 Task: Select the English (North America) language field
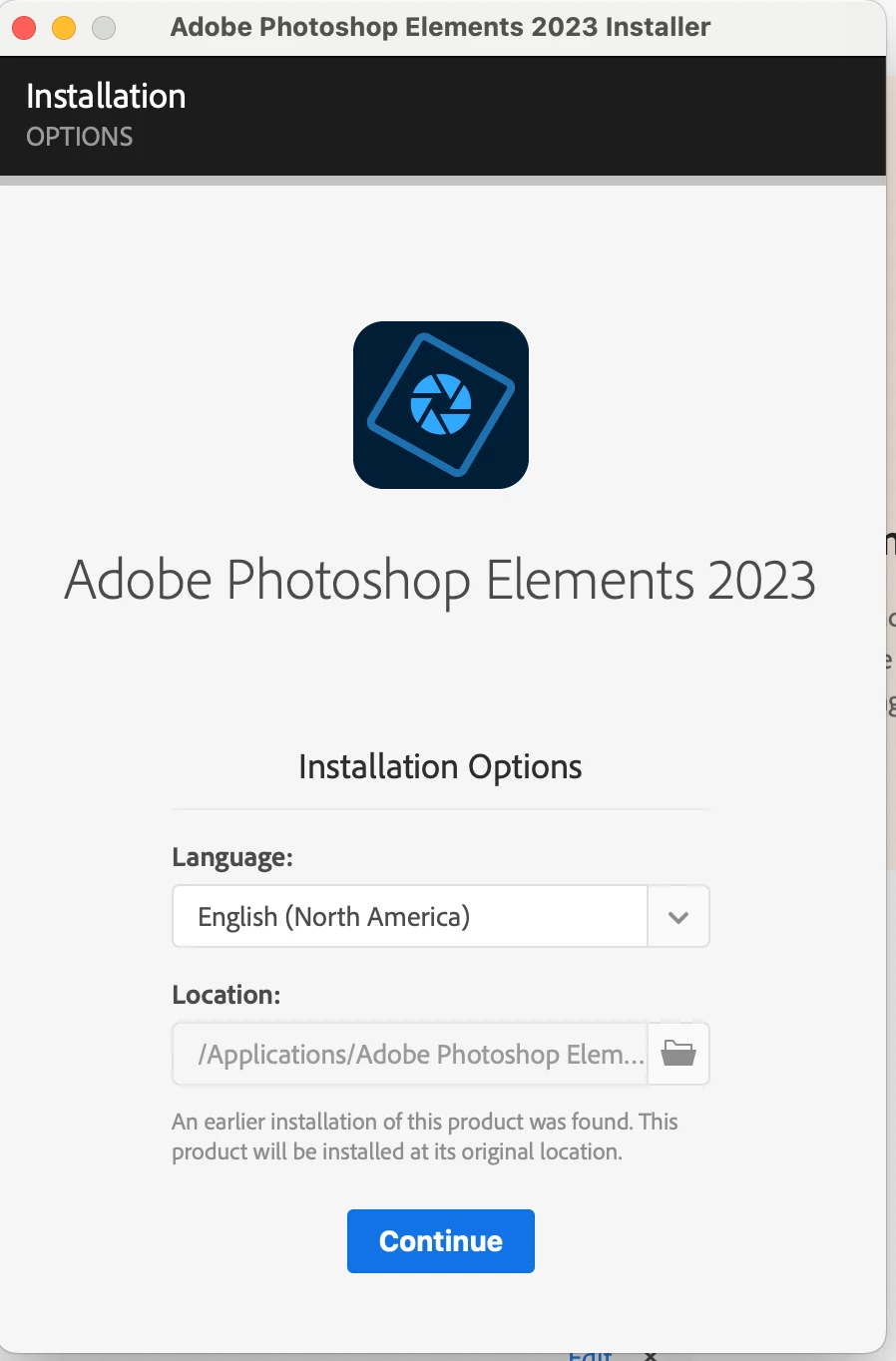click(410, 916)
